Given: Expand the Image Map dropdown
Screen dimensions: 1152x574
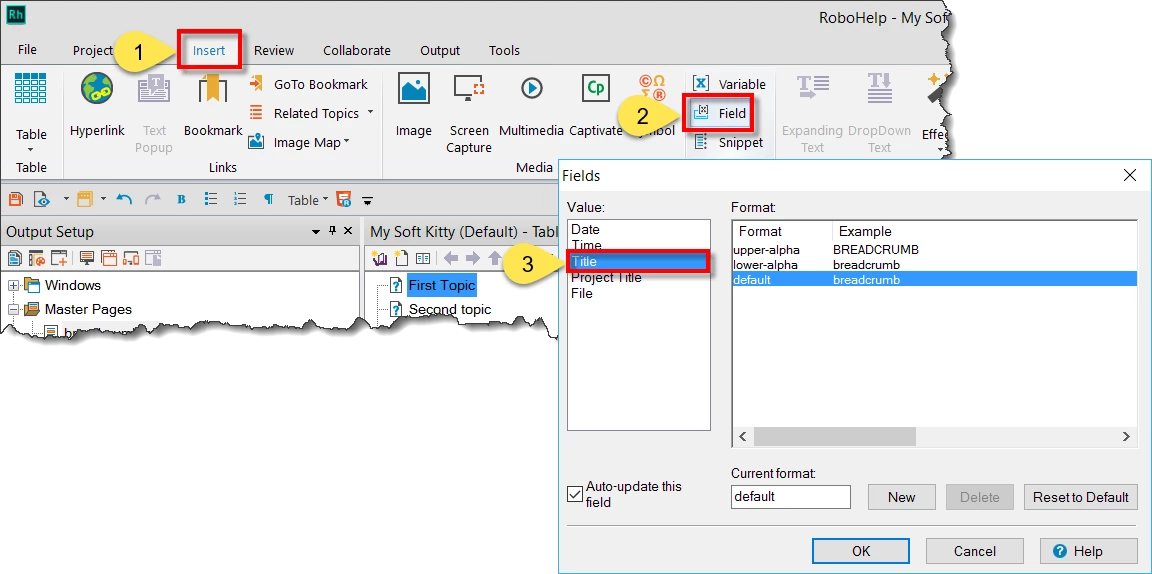Looking at the screenshot, I should 346,143.
